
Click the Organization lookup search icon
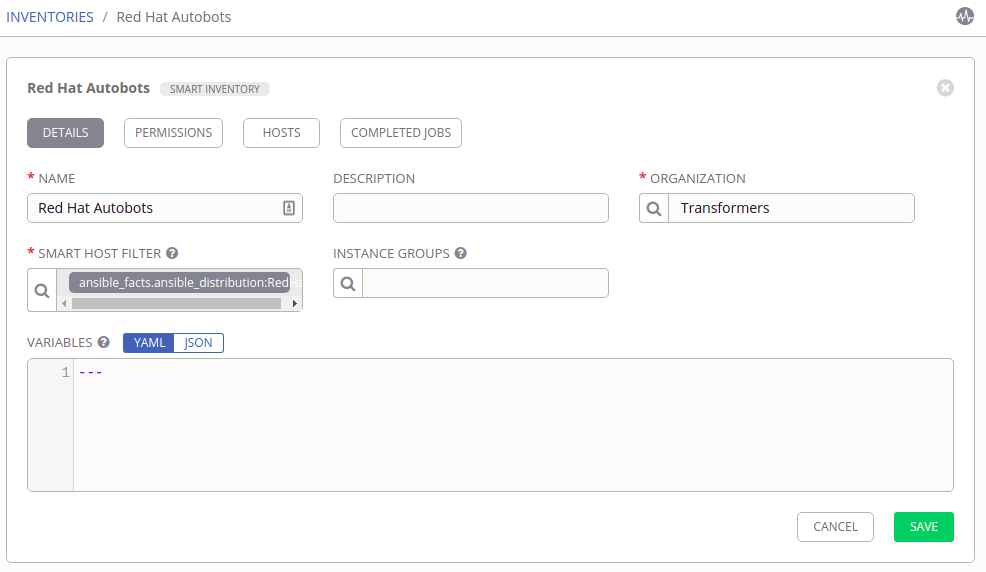coord(654,208)
